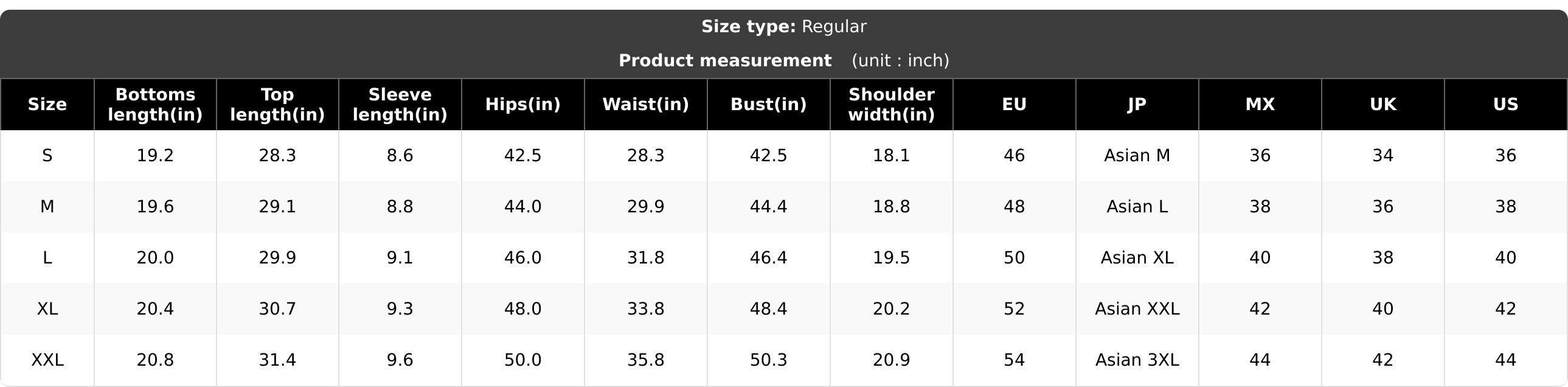Select the Asian XXL cell
This screenshot has height=387, width=1568.
pos(1137,309)
